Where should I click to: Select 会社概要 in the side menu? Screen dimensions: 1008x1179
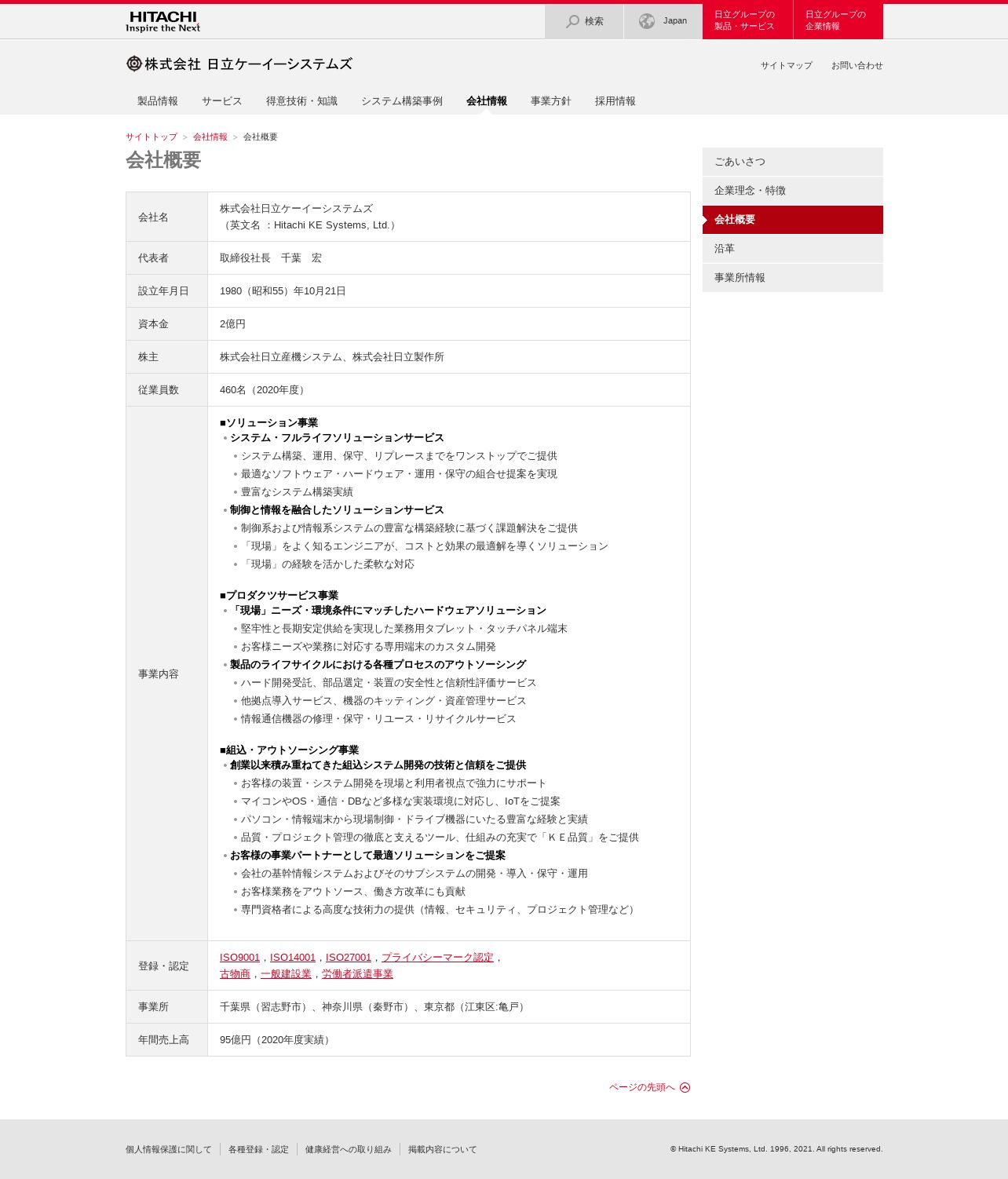pos(793,220)
